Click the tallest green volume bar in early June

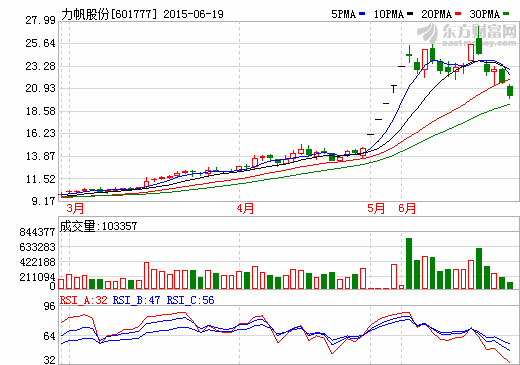409,263
